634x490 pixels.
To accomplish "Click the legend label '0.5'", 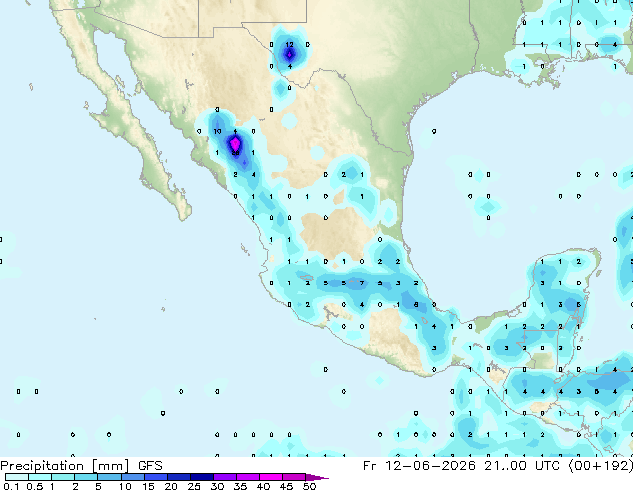I will coord(34,486).
